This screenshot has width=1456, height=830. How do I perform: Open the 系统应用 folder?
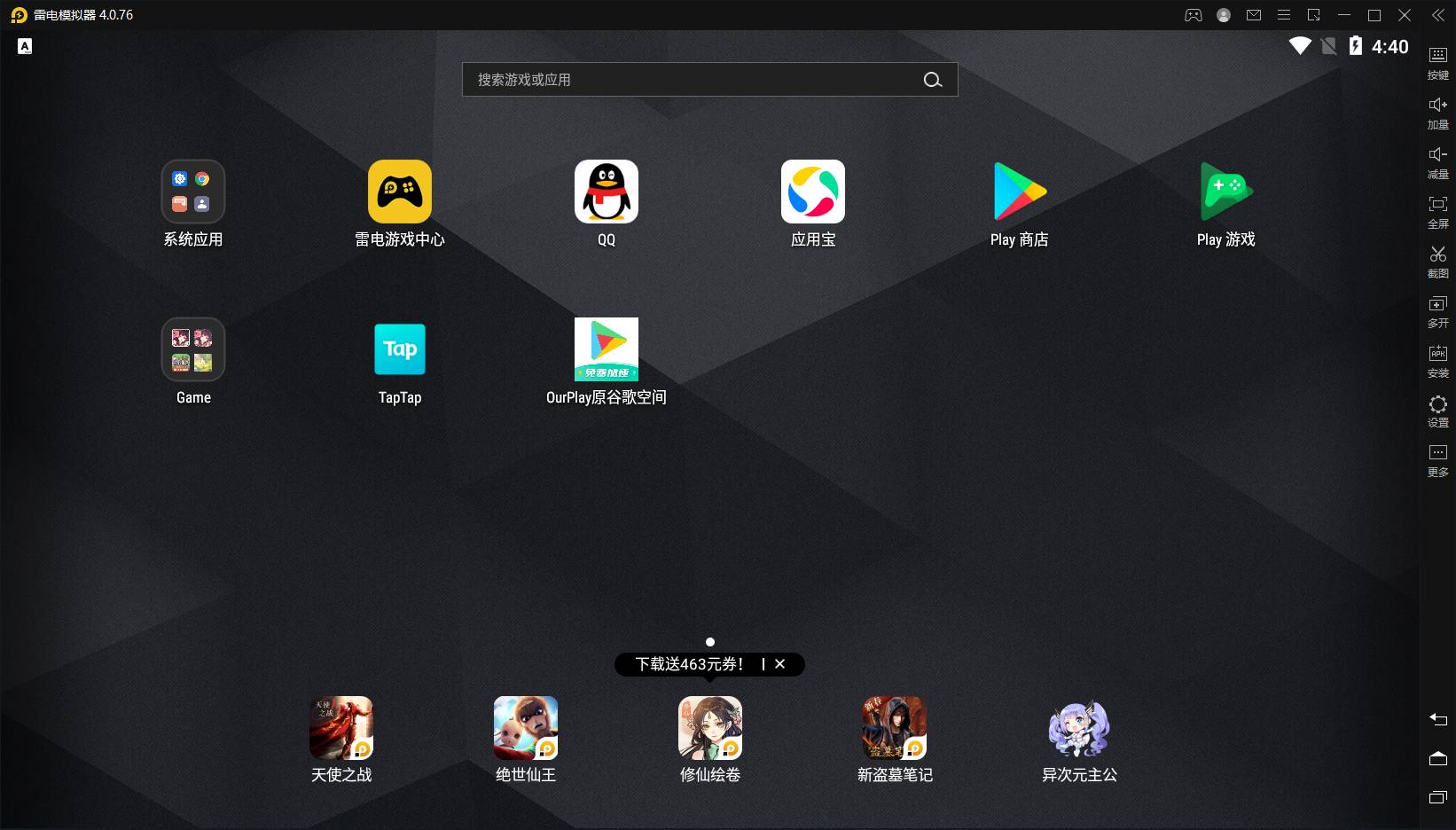(x=193, y=192)
